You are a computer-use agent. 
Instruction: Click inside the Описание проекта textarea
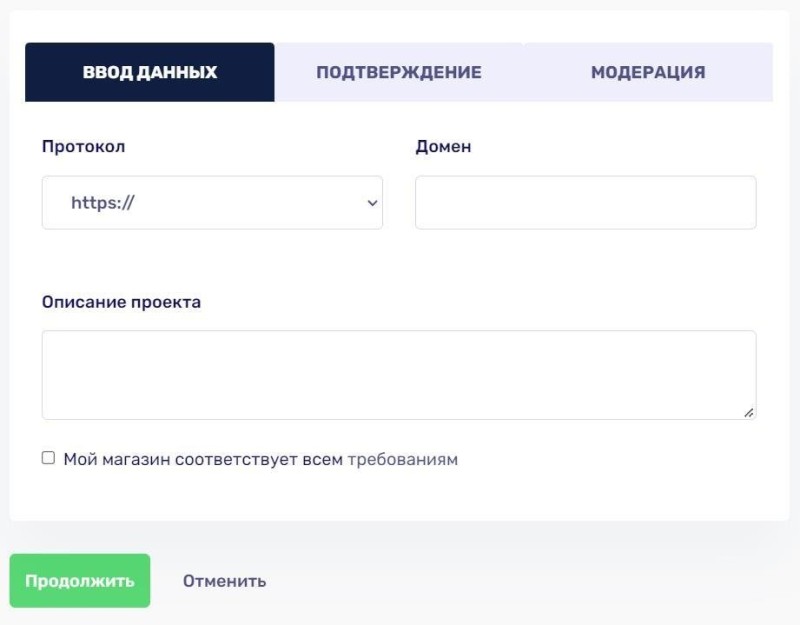coord(398,375)
